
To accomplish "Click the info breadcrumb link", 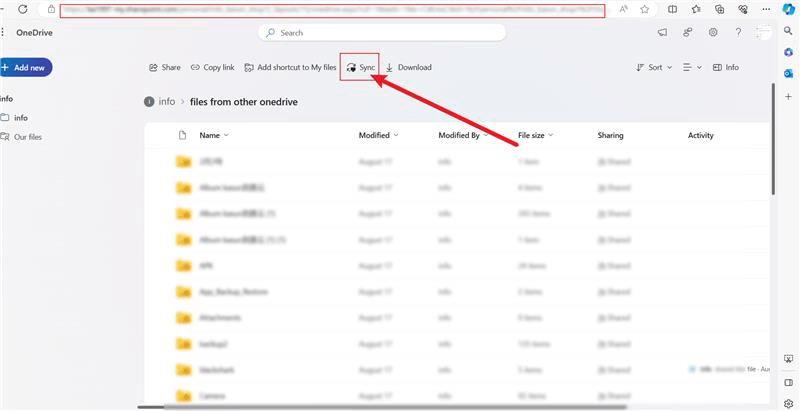I will click(167, 101).
